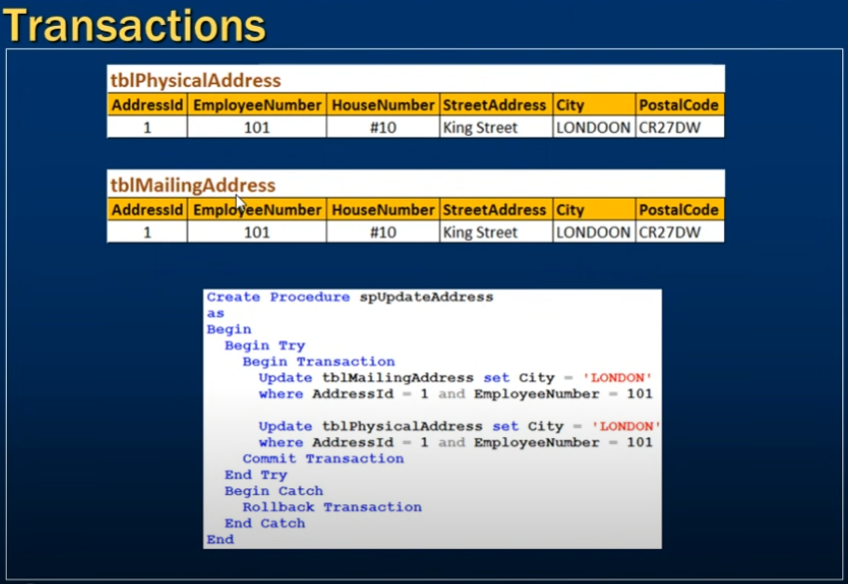
Task: Select City header in tblPhysicalAddress table
Action: (x=594, y=105)
